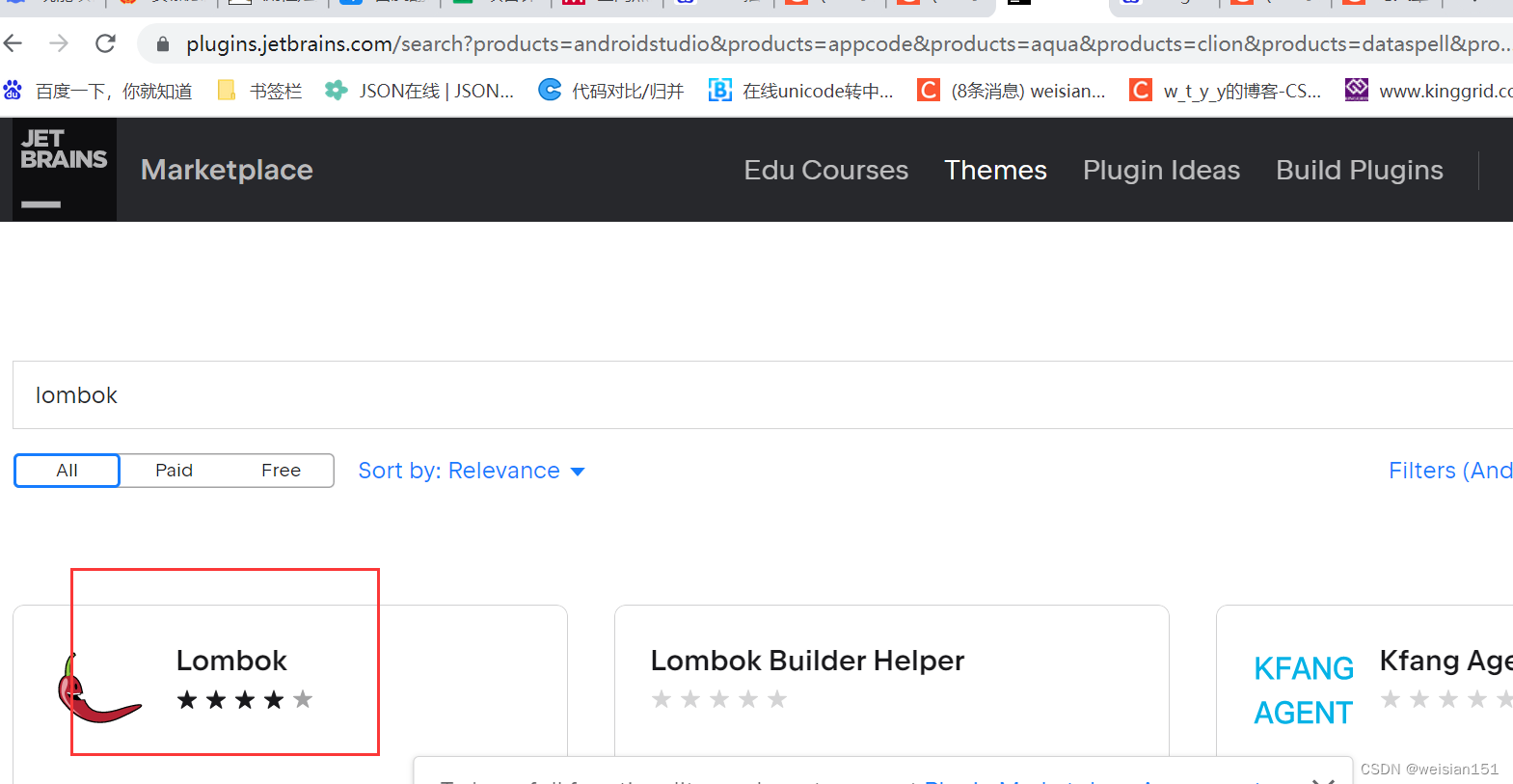The height and width of the screenshot is (784, 1513).
Task: Open the 百度一下 bookmark
Action: [98, 91]
